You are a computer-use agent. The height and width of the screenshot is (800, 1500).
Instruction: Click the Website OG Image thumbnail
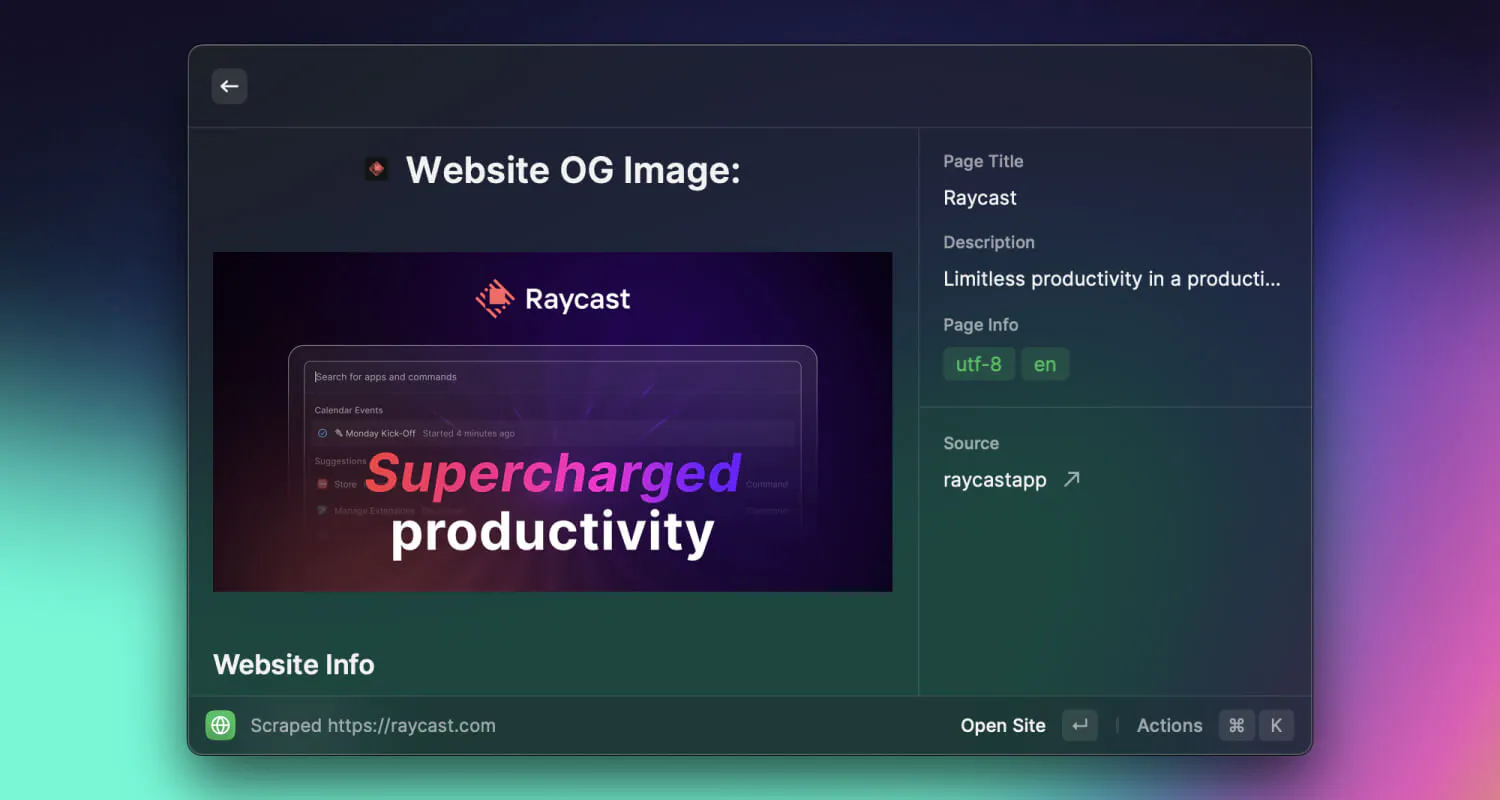pos(553,422)
